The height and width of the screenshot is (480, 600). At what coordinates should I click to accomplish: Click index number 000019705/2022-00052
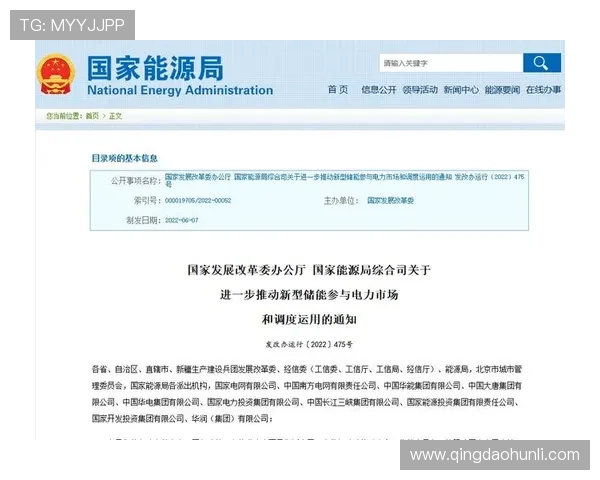point(198,201)
